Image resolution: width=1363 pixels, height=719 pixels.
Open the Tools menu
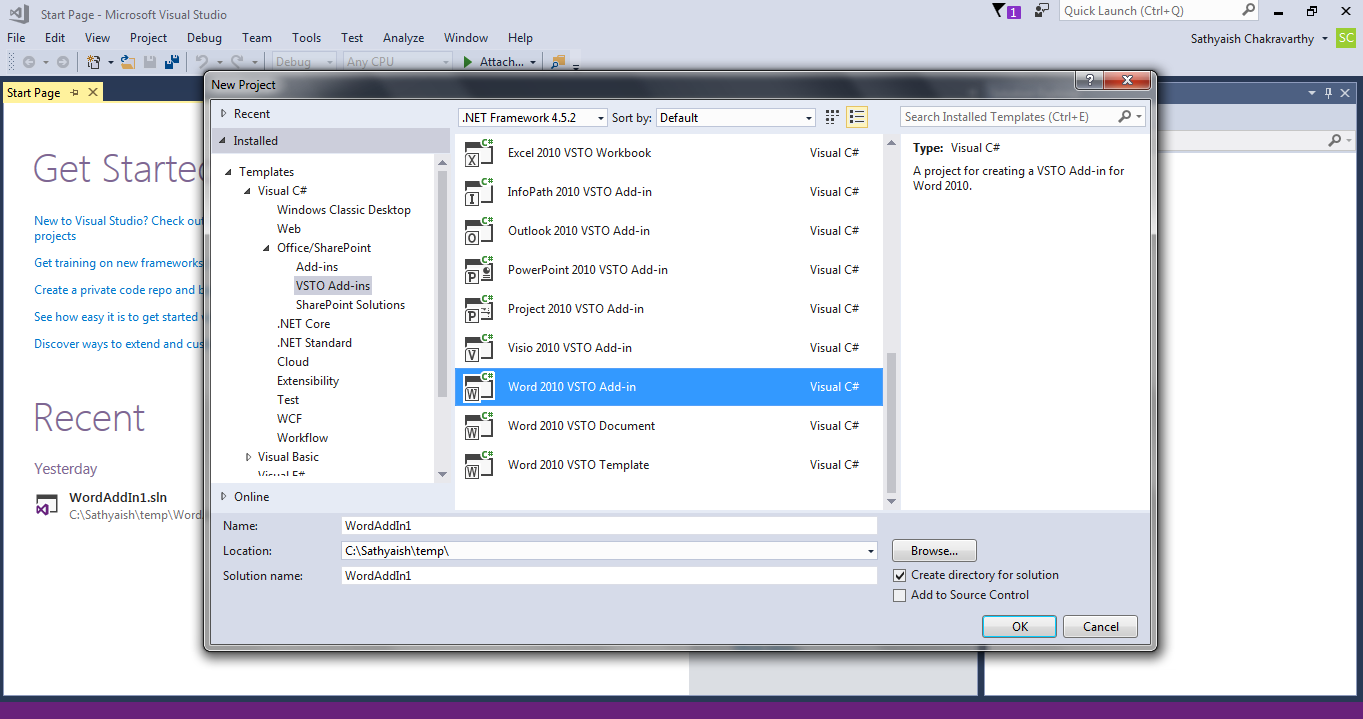306,38
